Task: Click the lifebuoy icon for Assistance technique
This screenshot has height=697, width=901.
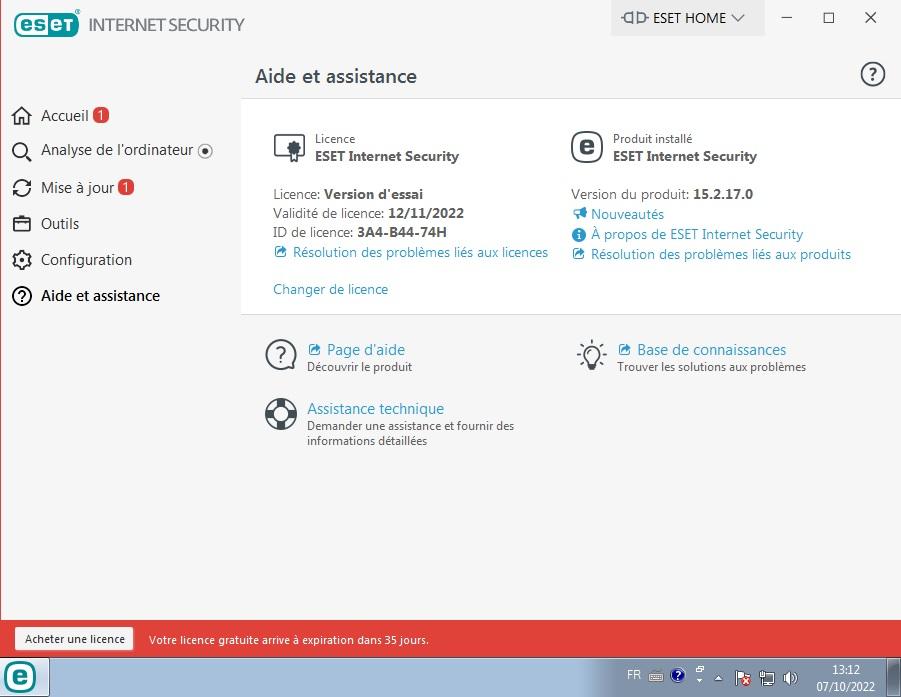Action: 281,414
